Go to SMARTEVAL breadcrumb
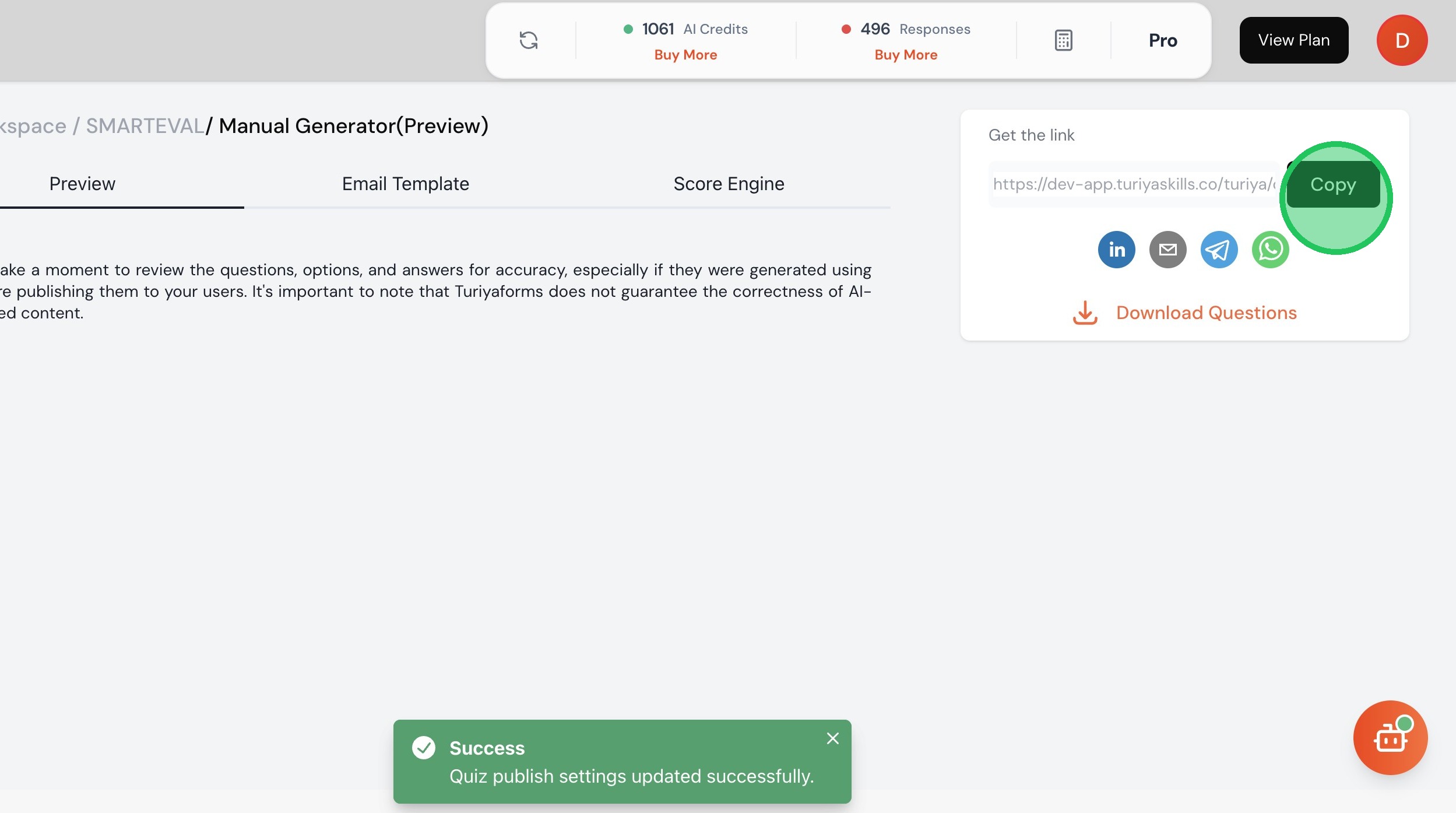Viewport: 1456px width, 813px height. click(145, 126)
